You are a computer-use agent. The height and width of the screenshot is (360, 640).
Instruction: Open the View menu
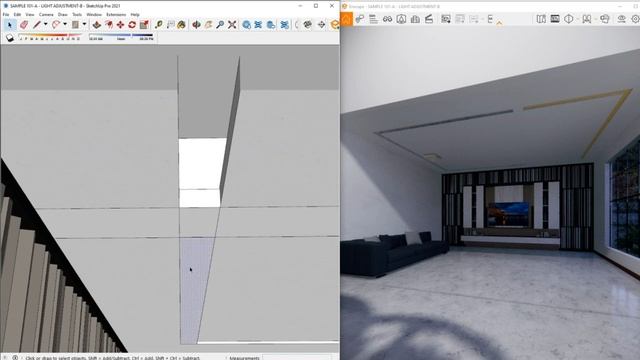tap(30, 14)
